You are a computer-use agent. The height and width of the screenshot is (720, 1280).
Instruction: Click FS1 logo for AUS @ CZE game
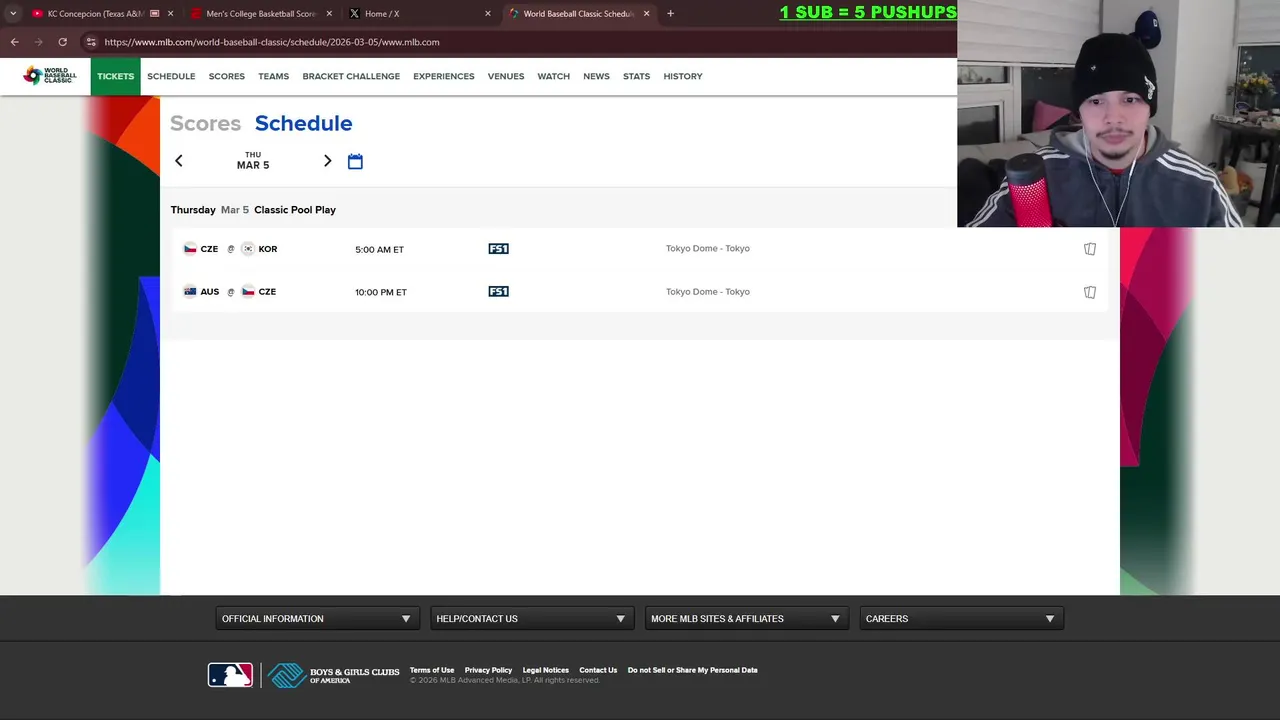coord(498,292)
